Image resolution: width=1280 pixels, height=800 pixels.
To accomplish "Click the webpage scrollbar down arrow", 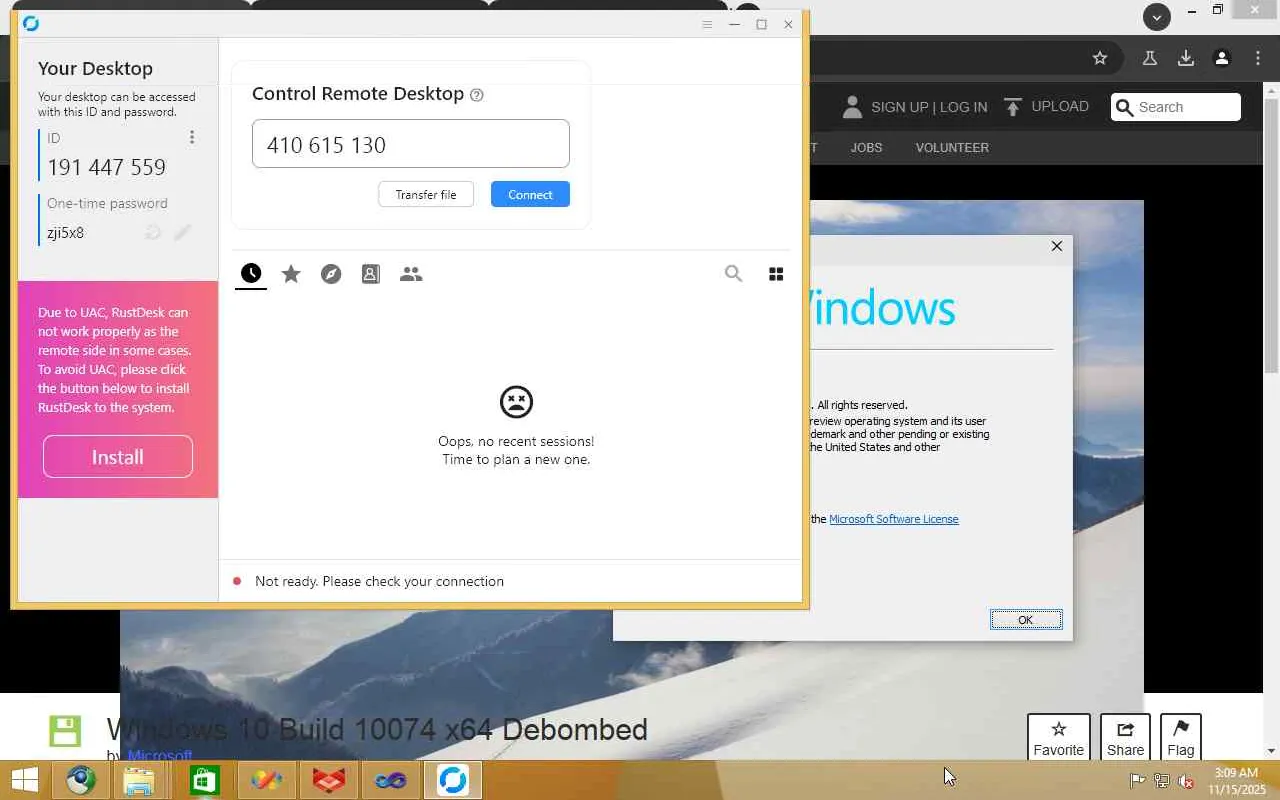I will click(x=1271, y=750).
